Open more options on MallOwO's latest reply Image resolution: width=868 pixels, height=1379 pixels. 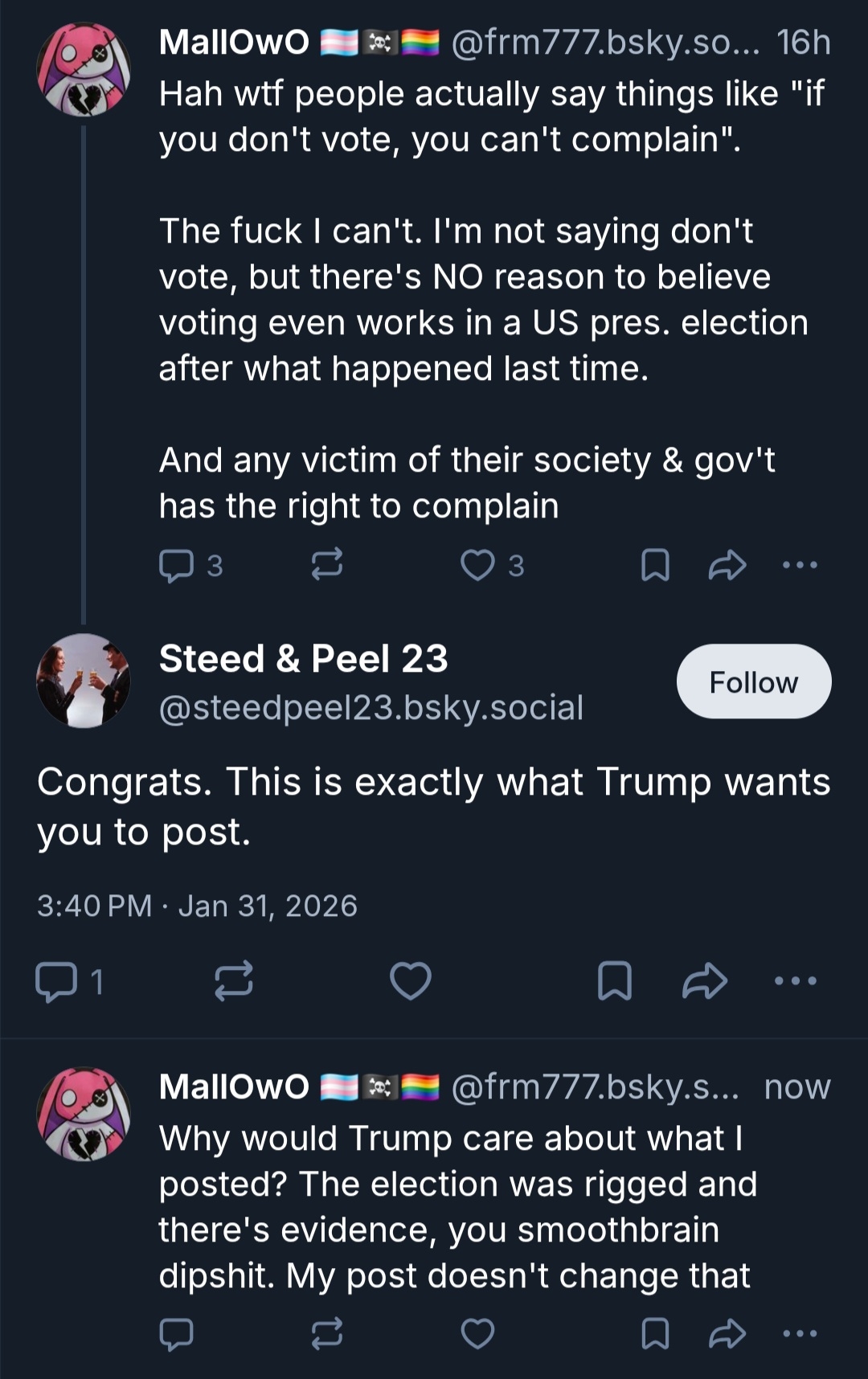800,1334
